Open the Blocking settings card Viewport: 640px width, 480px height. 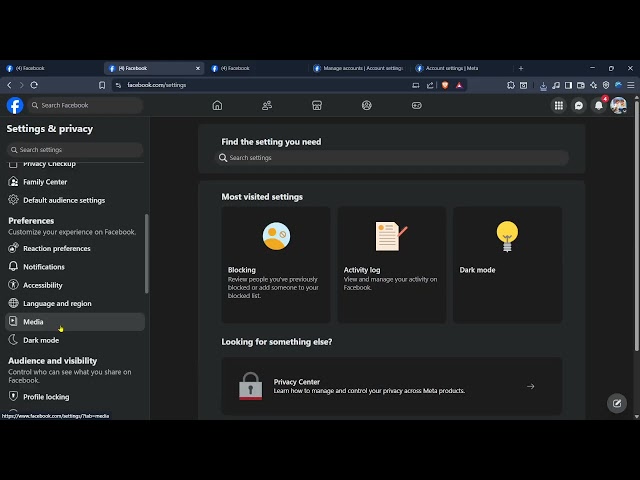[x=276, y=264]
